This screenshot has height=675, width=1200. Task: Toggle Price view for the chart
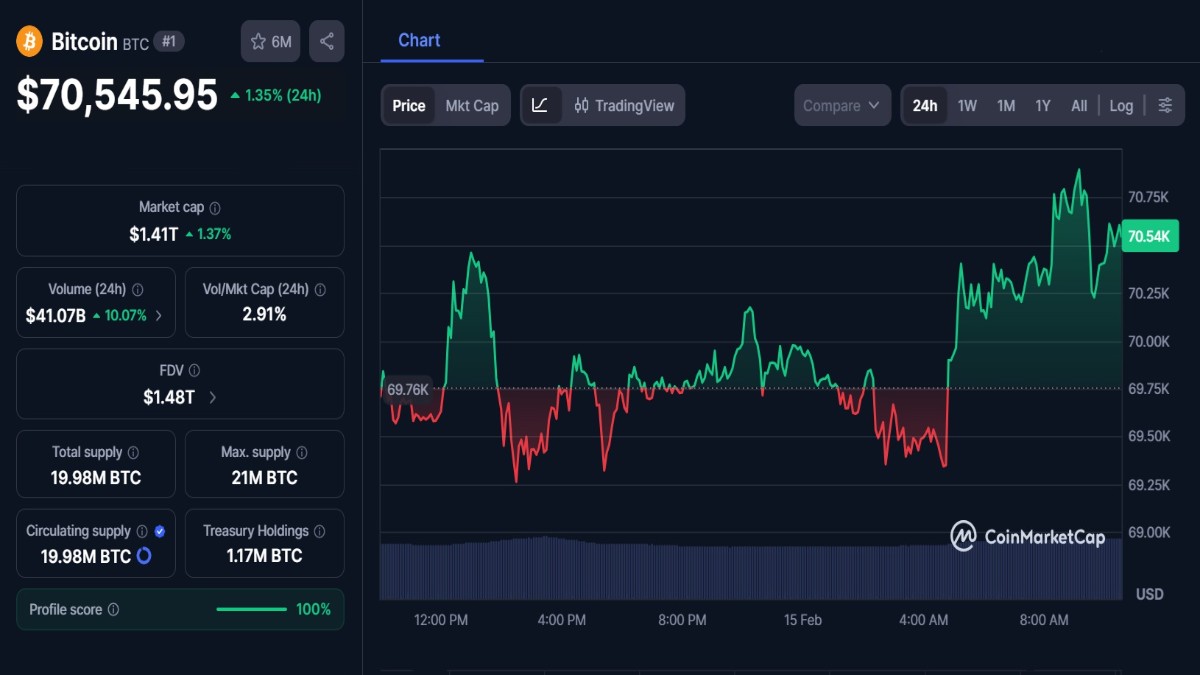pos(408,104)
